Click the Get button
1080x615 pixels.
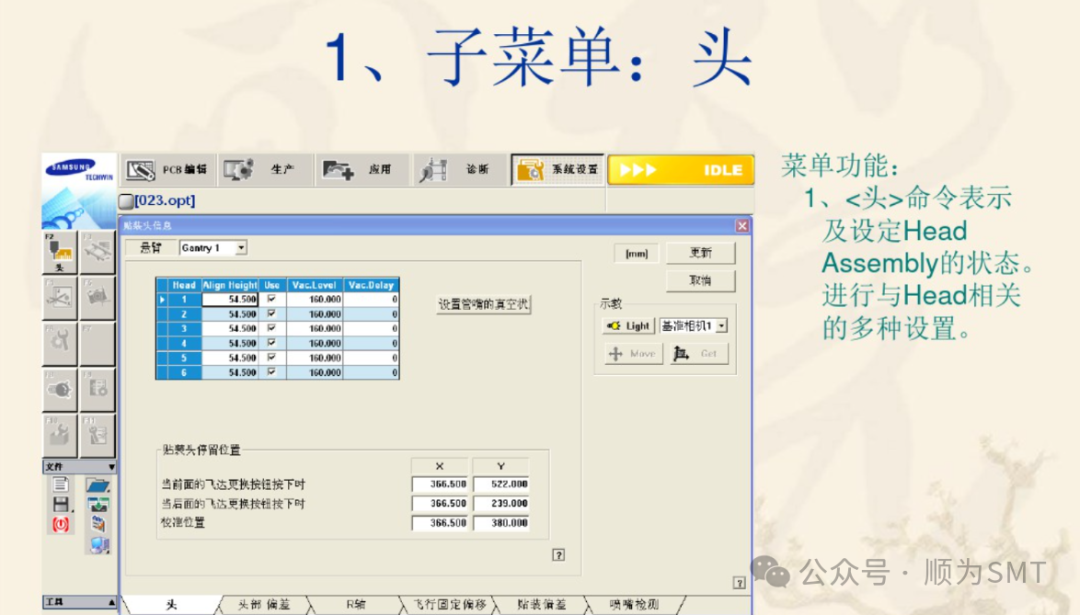click(698, 354)
